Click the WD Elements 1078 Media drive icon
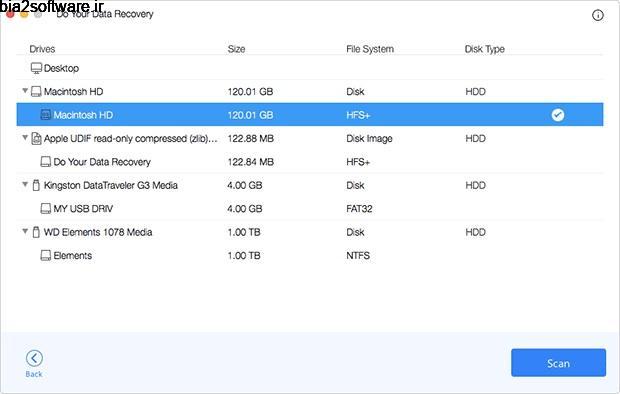Viewport: 620px width, 394px height. click(x=36, y=232)
